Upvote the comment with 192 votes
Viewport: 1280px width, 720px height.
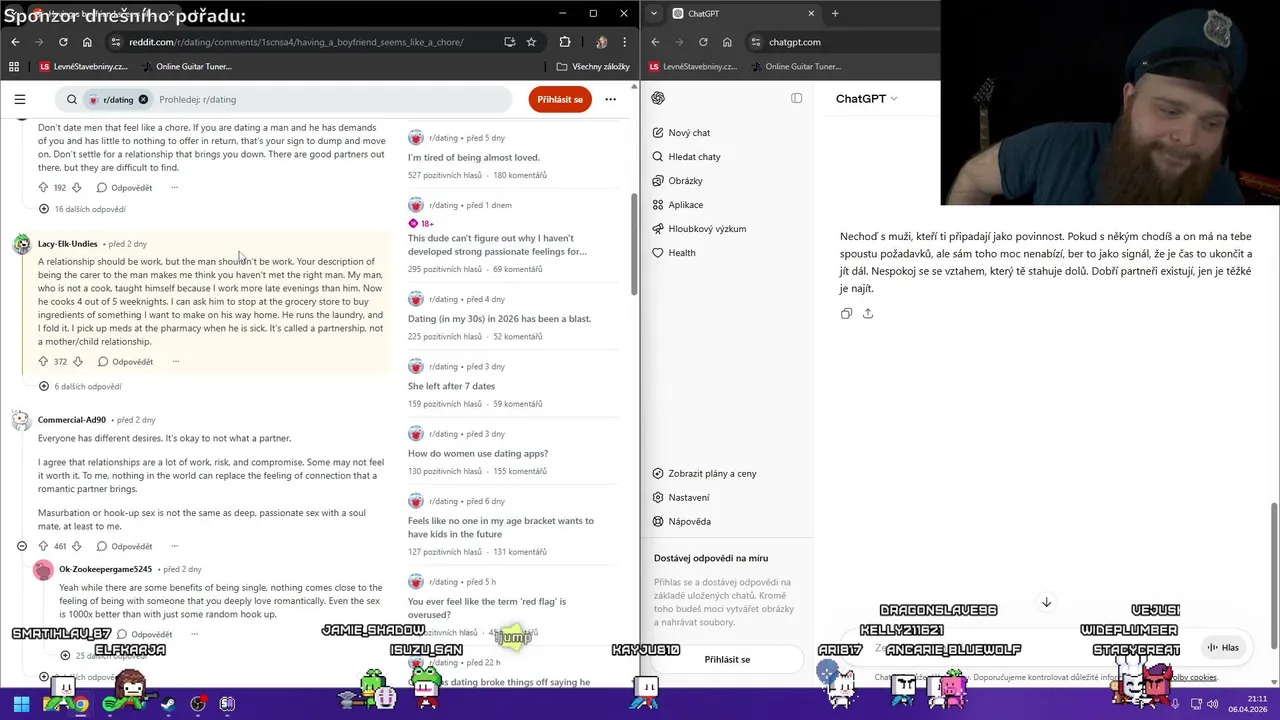[43, 187]
